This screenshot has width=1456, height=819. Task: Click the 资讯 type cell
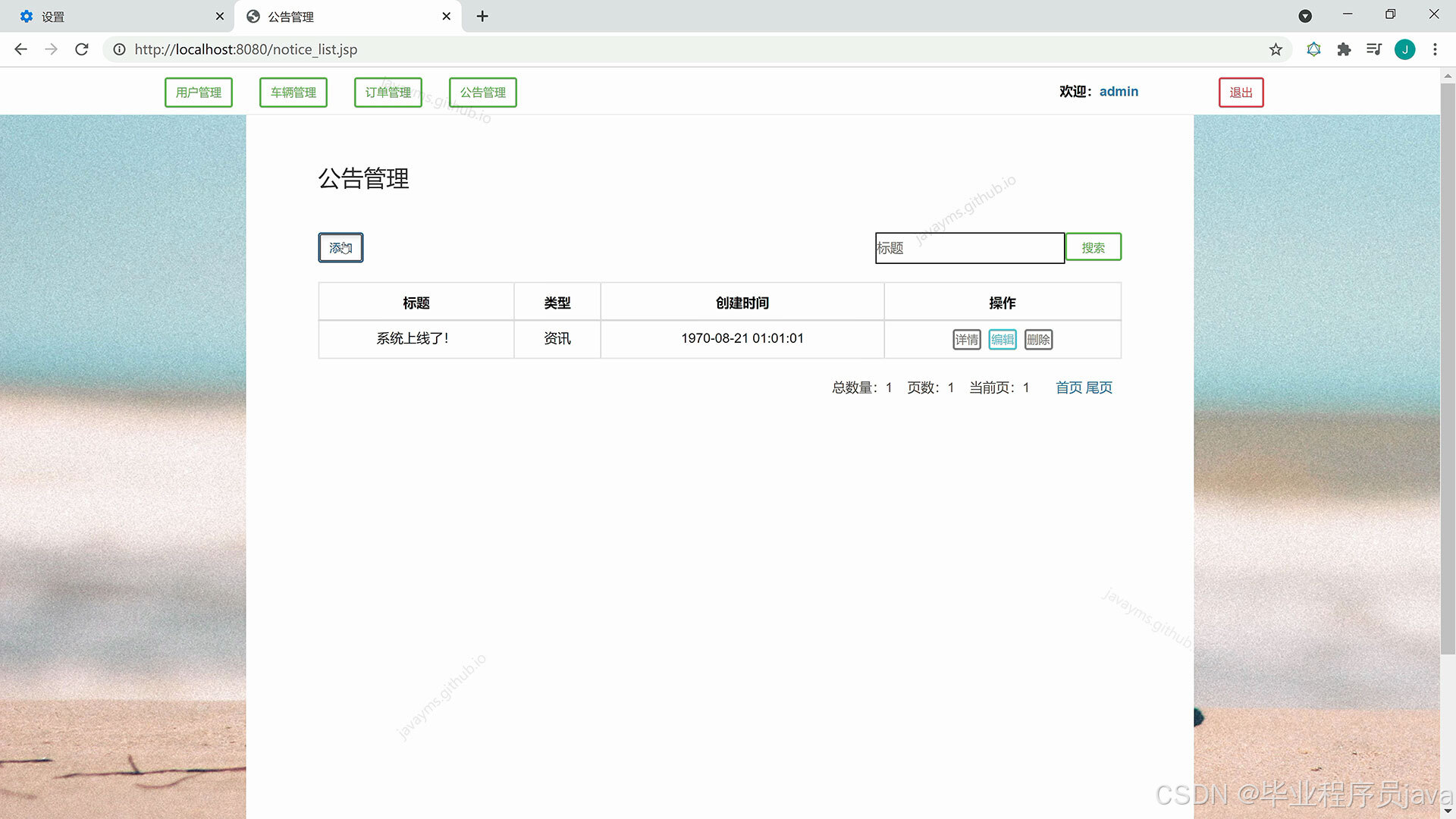tap(557, 339)
